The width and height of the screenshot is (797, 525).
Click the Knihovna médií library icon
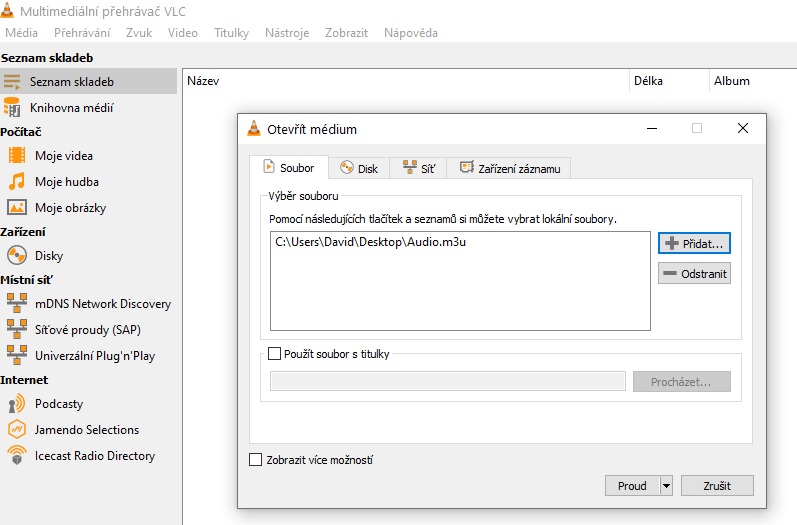[12, 107]
